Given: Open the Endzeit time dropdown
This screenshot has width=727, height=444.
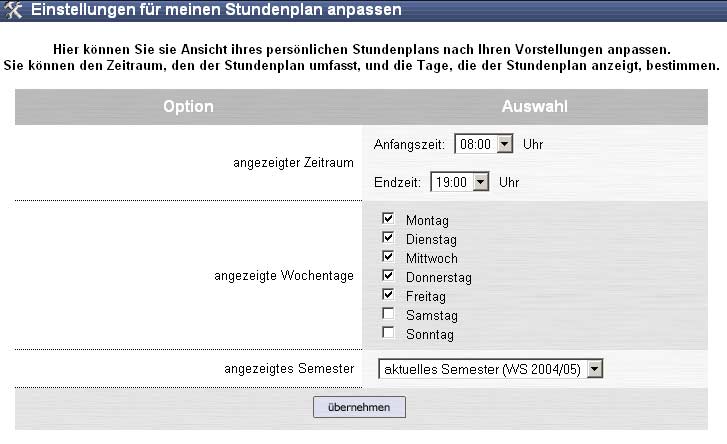Looking at the screenshot, I should click(x=480, y=182).
